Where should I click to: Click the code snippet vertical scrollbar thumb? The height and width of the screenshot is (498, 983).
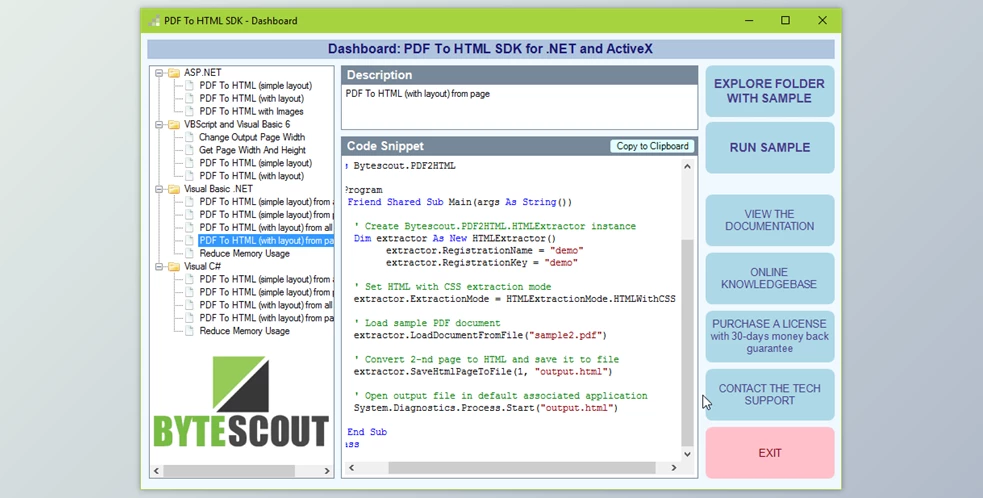687,342
